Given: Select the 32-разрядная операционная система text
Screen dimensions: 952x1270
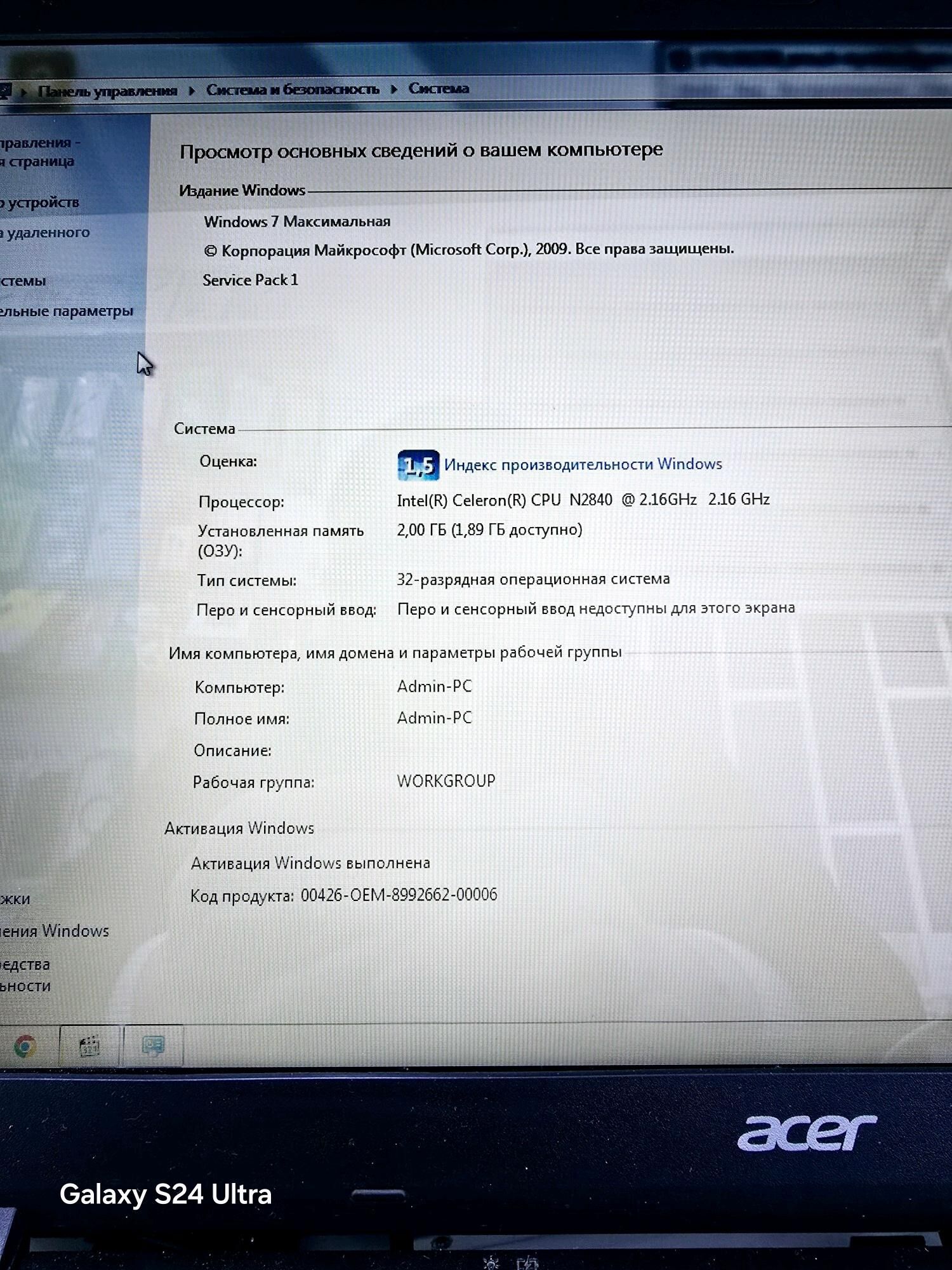Looking at the screenshot, I should point(533,579).
